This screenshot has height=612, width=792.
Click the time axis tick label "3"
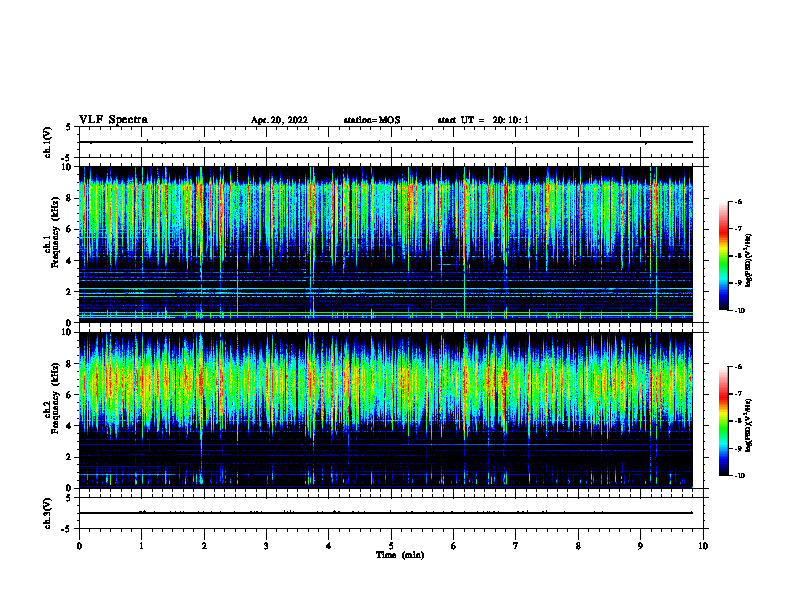(266, 546)
